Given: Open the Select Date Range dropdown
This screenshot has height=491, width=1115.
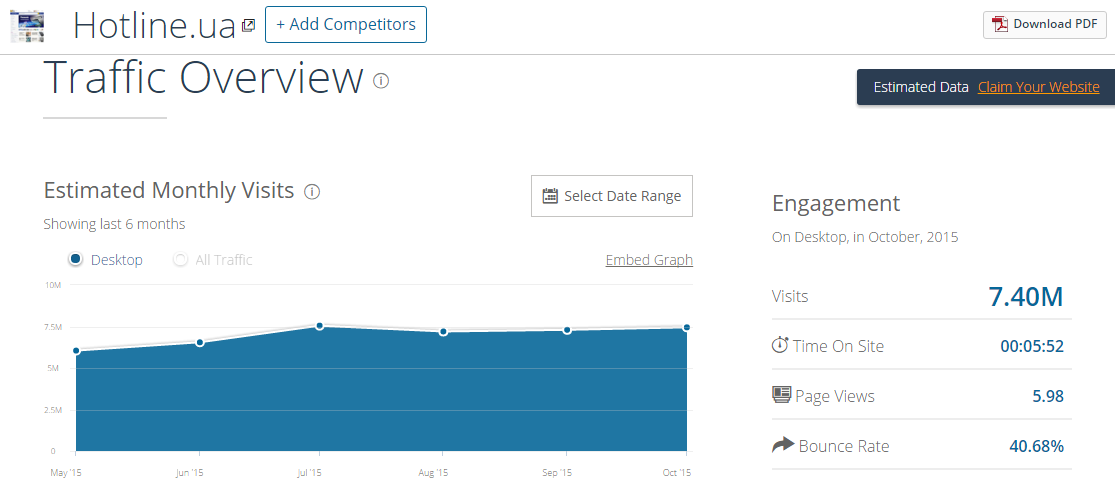Looking at the screenshot, I should pos(611,196).
